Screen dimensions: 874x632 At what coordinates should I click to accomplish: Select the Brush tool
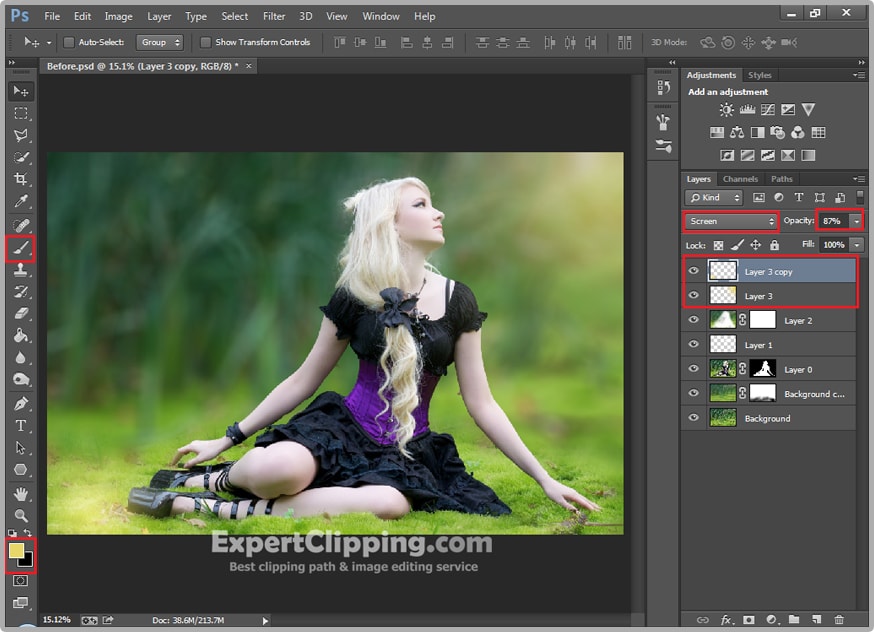(x=21, y=247)
